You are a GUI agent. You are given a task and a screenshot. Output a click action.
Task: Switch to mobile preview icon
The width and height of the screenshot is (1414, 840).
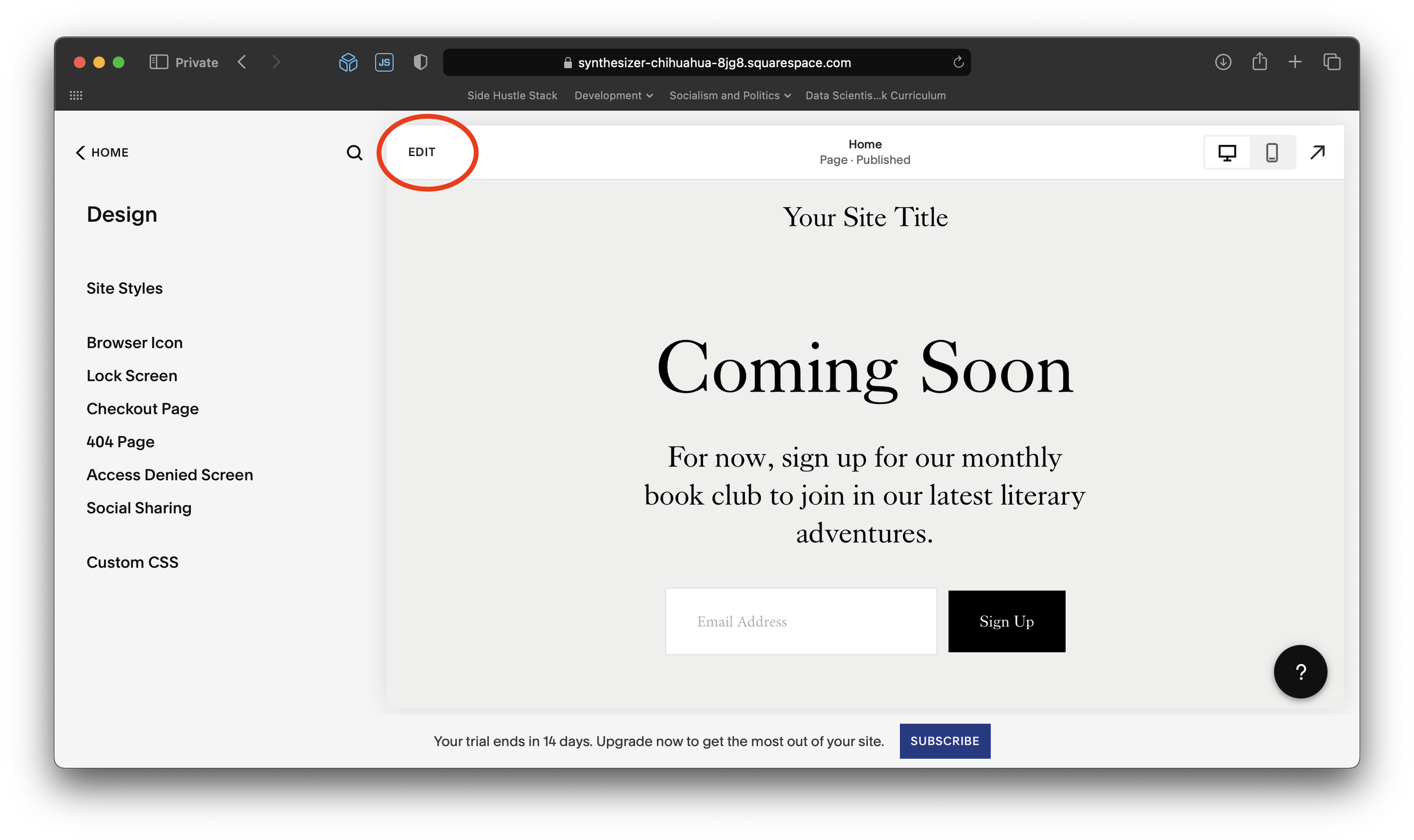coord(1271,152)
